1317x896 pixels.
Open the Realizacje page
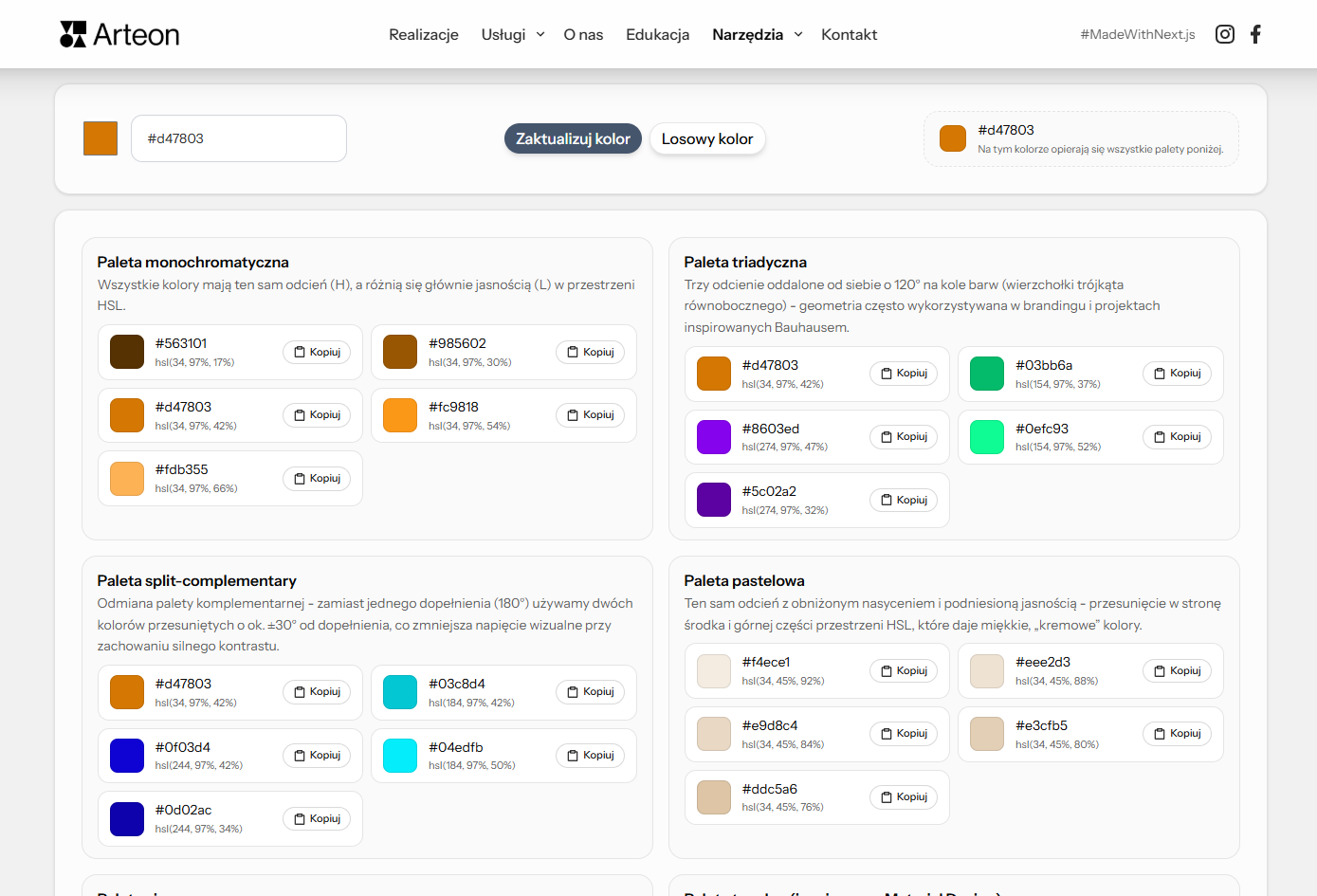pos(423,34)
